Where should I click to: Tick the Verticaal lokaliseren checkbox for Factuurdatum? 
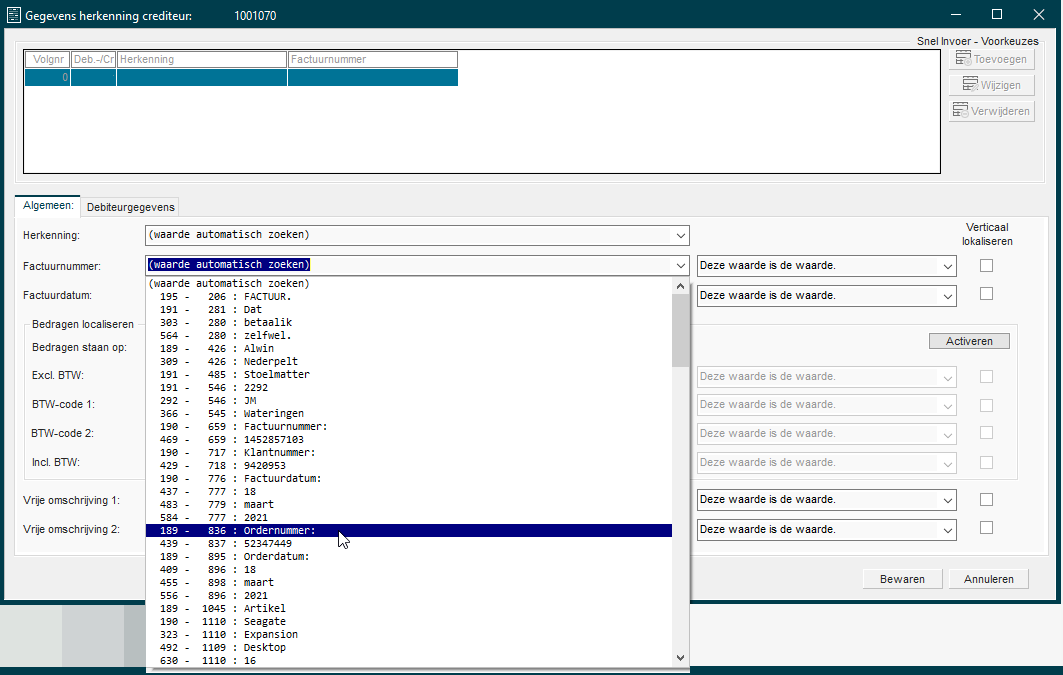click(986, 293)
